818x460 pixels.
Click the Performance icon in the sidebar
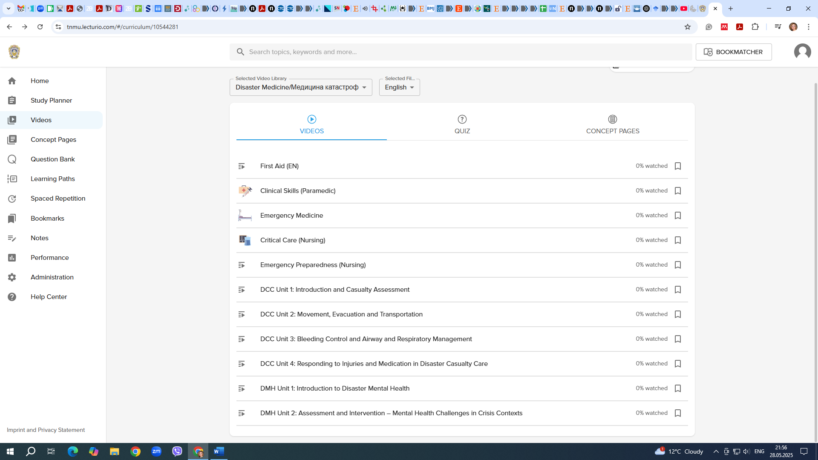[12, 258]
